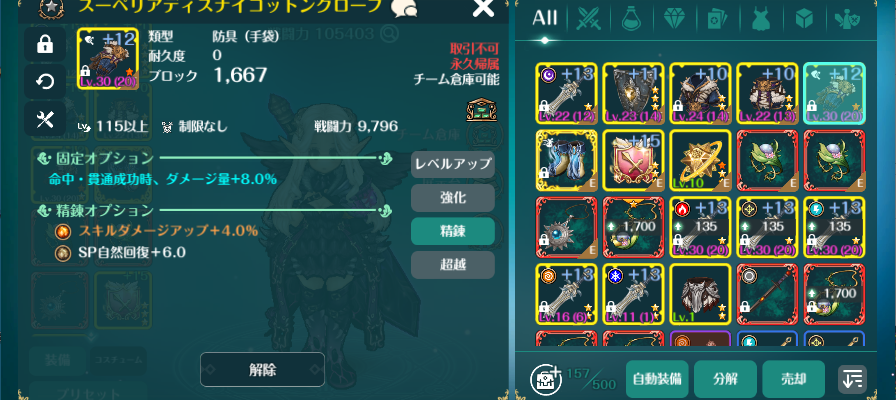The height and width of the screenshot is (400, 896).
Task: Open the chat bubble icon beside item title
Action: pyautogui.click(x=403, y=8)
